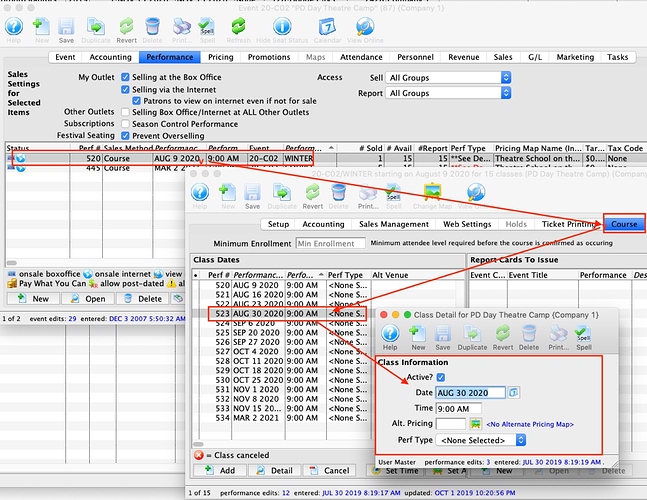Click Revert icon in performance window toolbar
647x500 pixels.
tap(313, 193)
